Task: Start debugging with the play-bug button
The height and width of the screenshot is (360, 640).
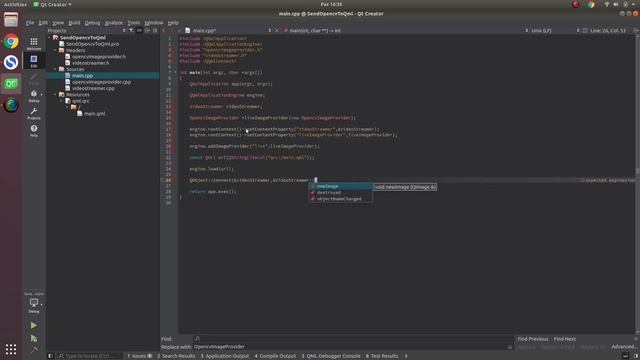Action: (34, 338)
